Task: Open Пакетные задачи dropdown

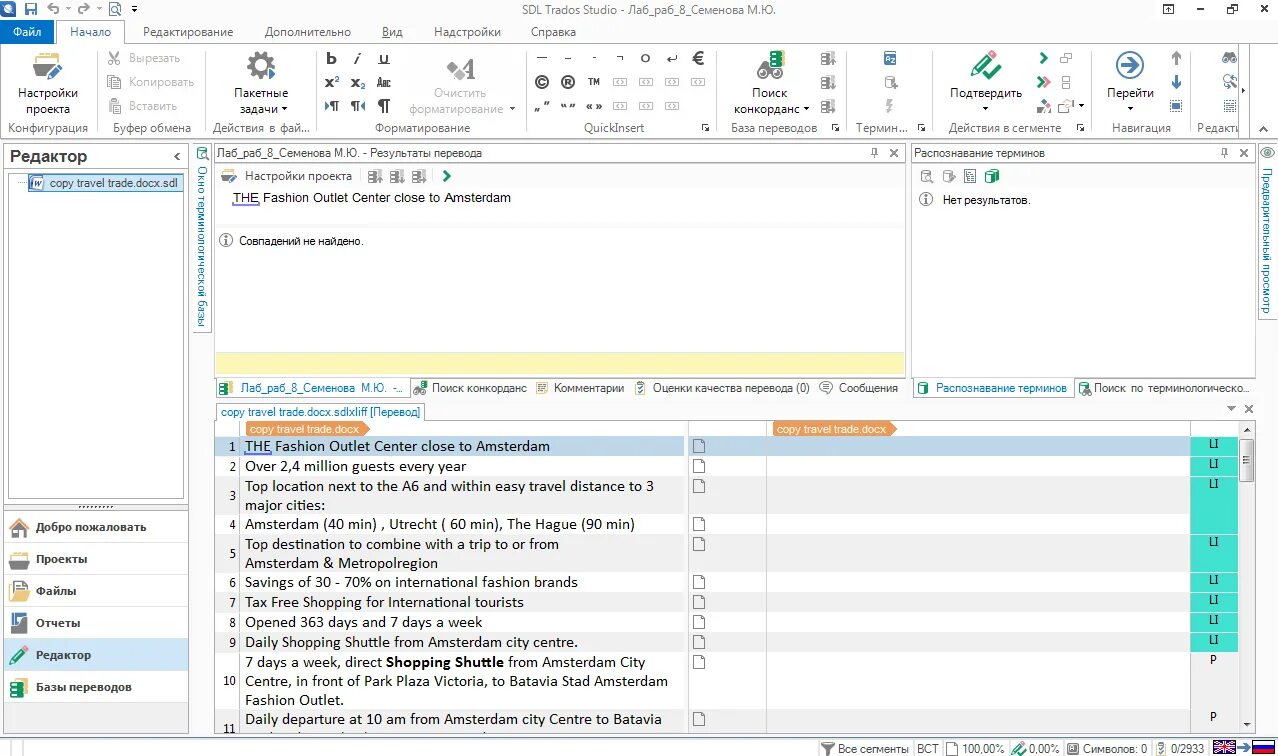Action: coord(261,84)
